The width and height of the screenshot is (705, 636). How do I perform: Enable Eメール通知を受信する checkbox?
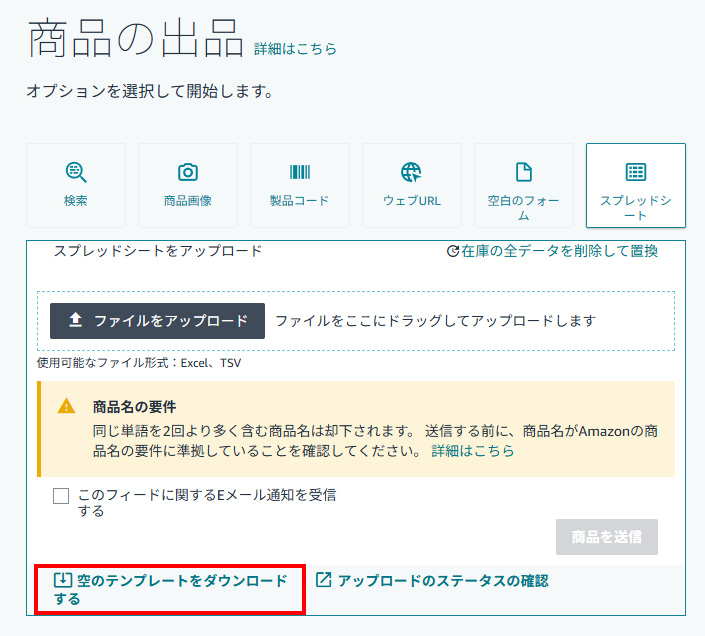(61, 496)
